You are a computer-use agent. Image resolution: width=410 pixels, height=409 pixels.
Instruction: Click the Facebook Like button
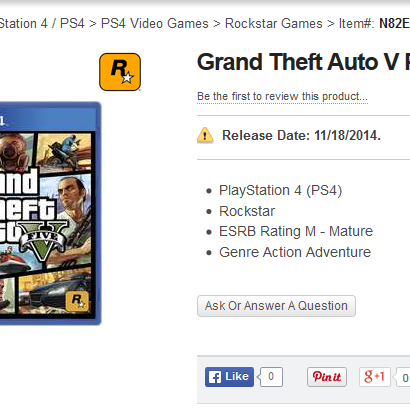(229, 377)
